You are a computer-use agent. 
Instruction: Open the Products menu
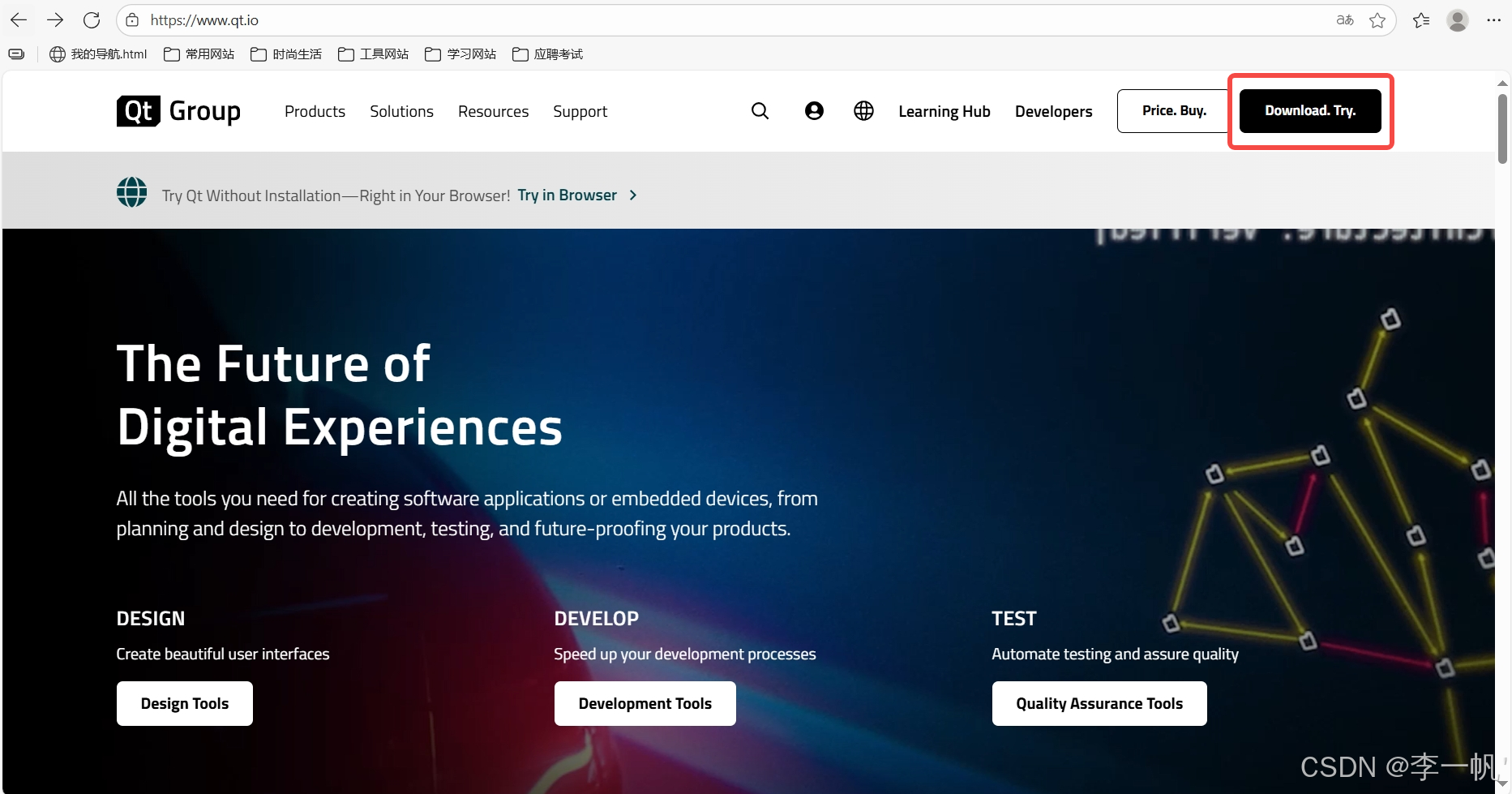click(315, 111)
